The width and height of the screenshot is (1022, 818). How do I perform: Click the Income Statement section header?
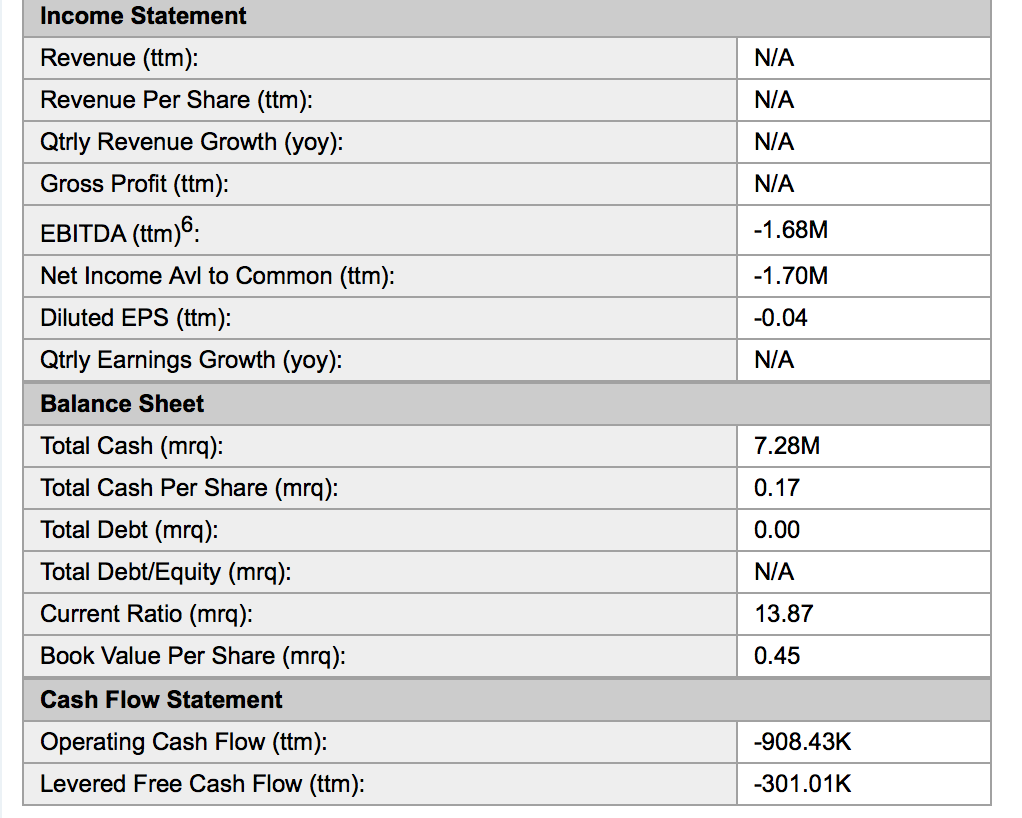(143, 16)
